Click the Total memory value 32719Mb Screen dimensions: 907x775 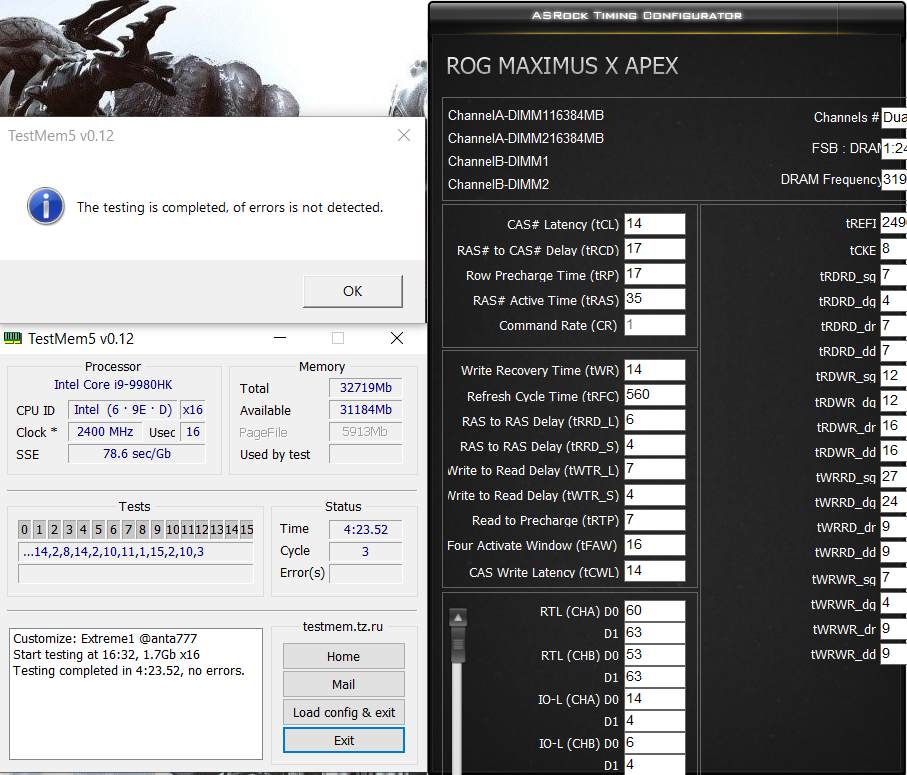click(366, 388)
